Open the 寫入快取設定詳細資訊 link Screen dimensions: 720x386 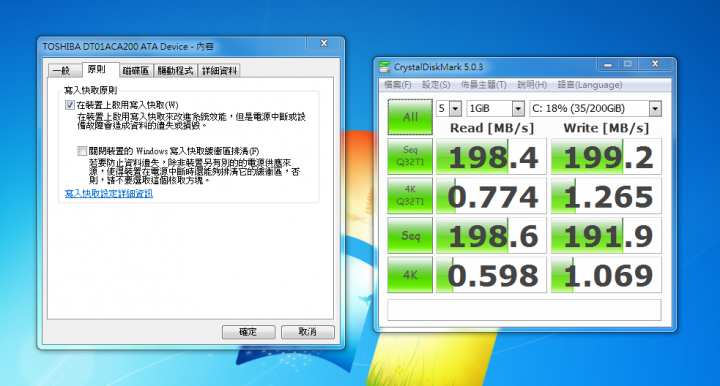point(108,194)
